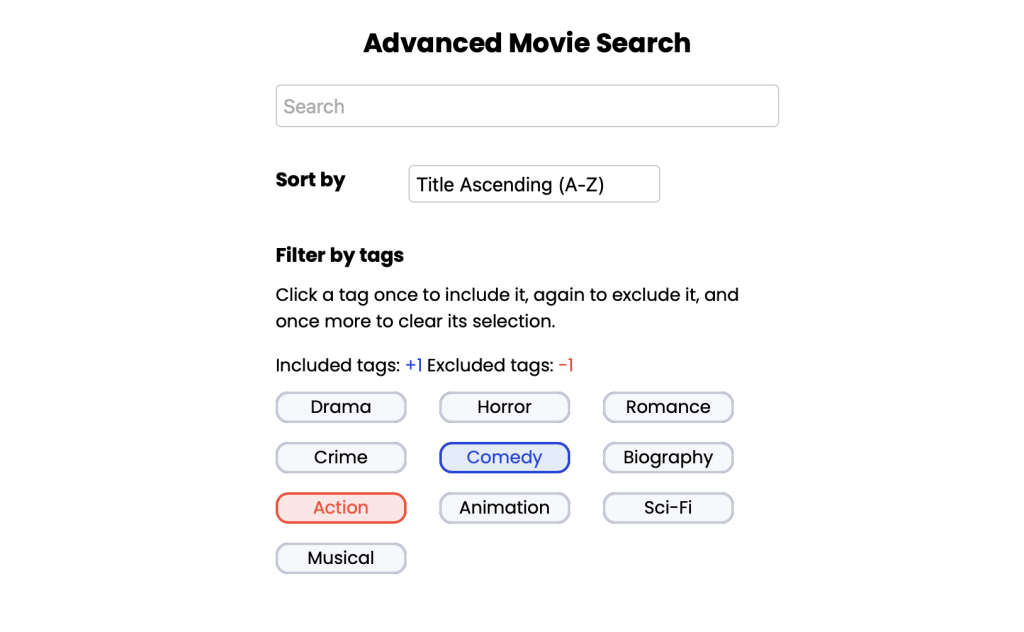The image size is (1024, 632).
Task: Select the Romance tag
Action: point(668,407)
